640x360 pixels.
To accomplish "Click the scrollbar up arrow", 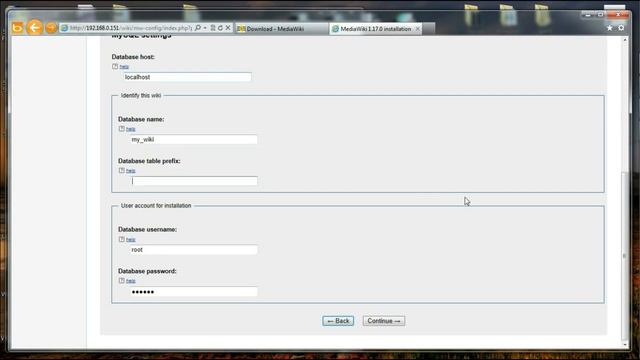I will tap(624, 40).
